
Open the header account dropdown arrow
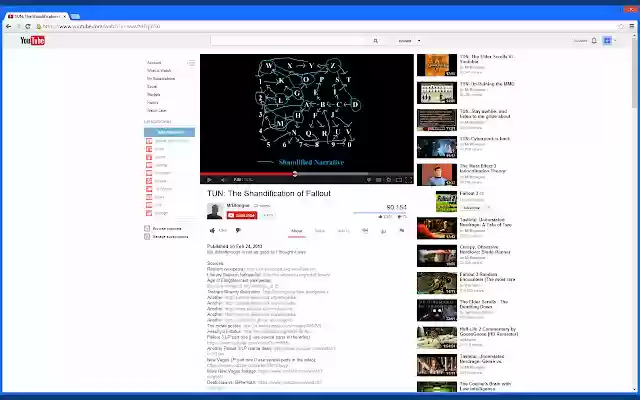tap(616, 40)
